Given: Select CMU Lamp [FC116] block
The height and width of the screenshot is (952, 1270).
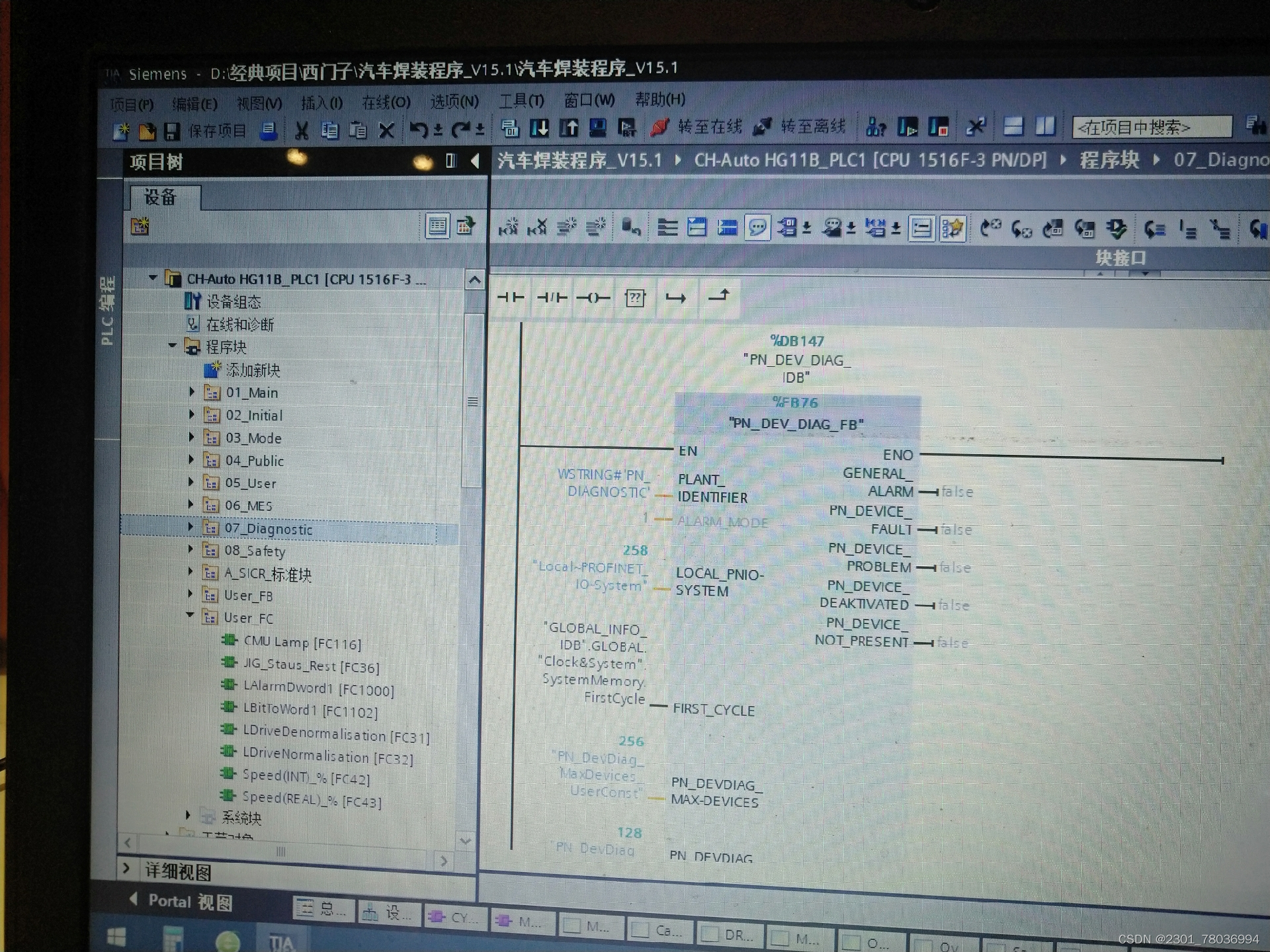Looking at the screenshot, I should (302, 642).
